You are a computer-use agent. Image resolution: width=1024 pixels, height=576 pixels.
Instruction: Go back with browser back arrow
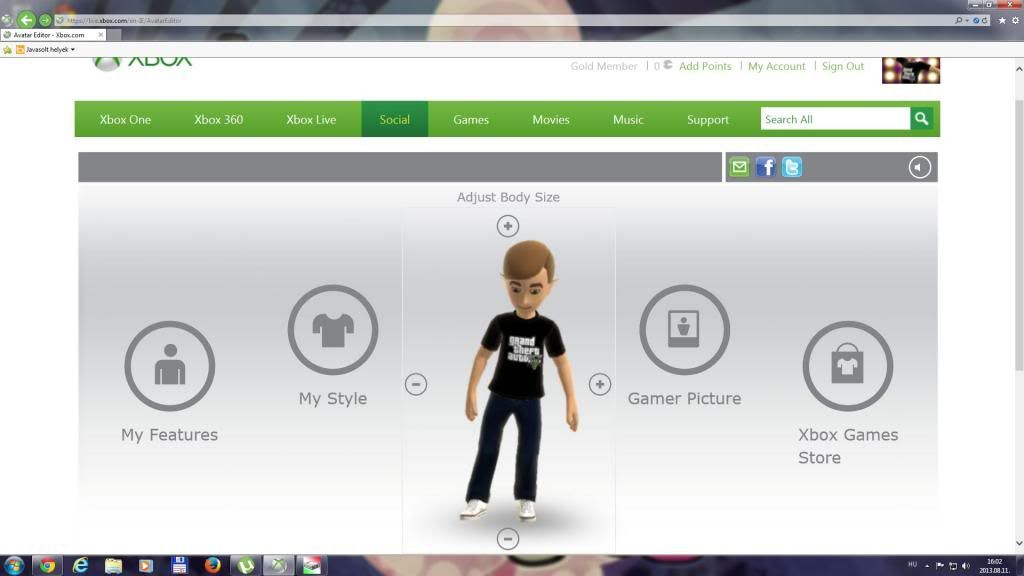[x=26, y=20]
